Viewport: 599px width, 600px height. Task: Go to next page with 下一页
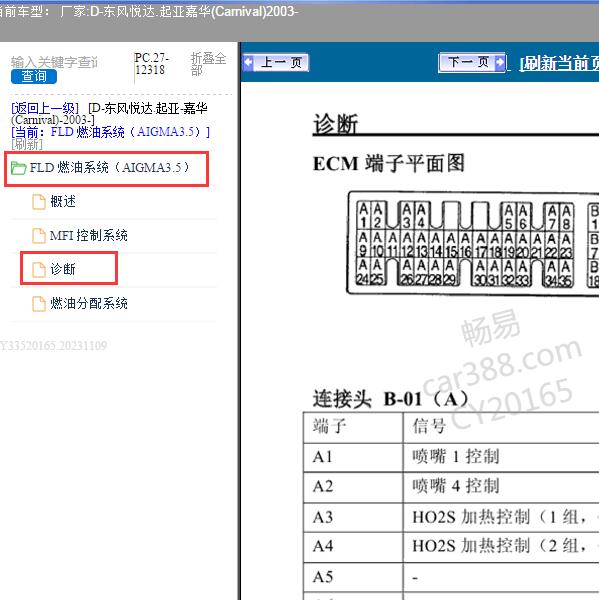(472, 62)
